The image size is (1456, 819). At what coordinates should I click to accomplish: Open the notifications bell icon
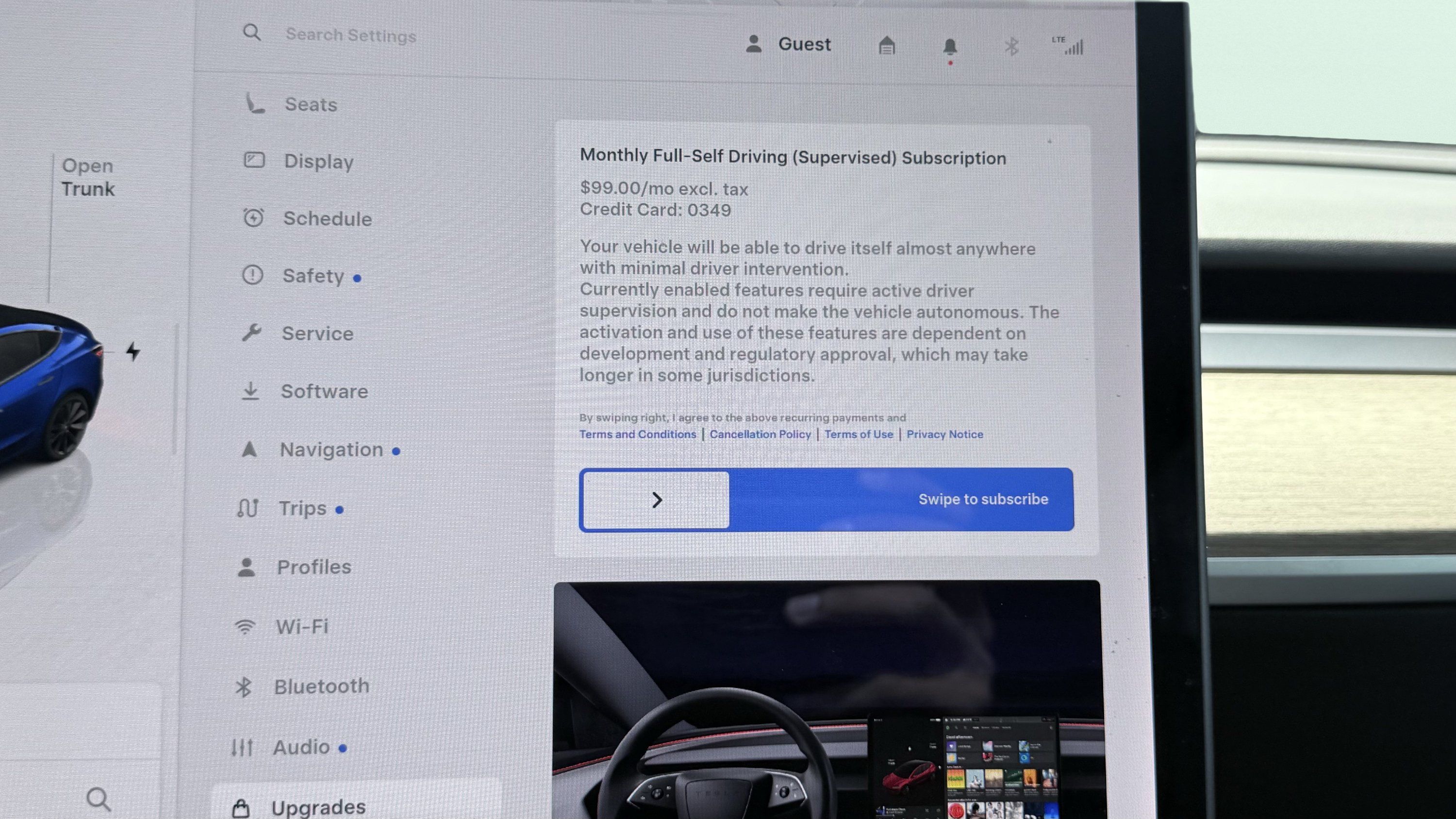[x=950, y=47]
